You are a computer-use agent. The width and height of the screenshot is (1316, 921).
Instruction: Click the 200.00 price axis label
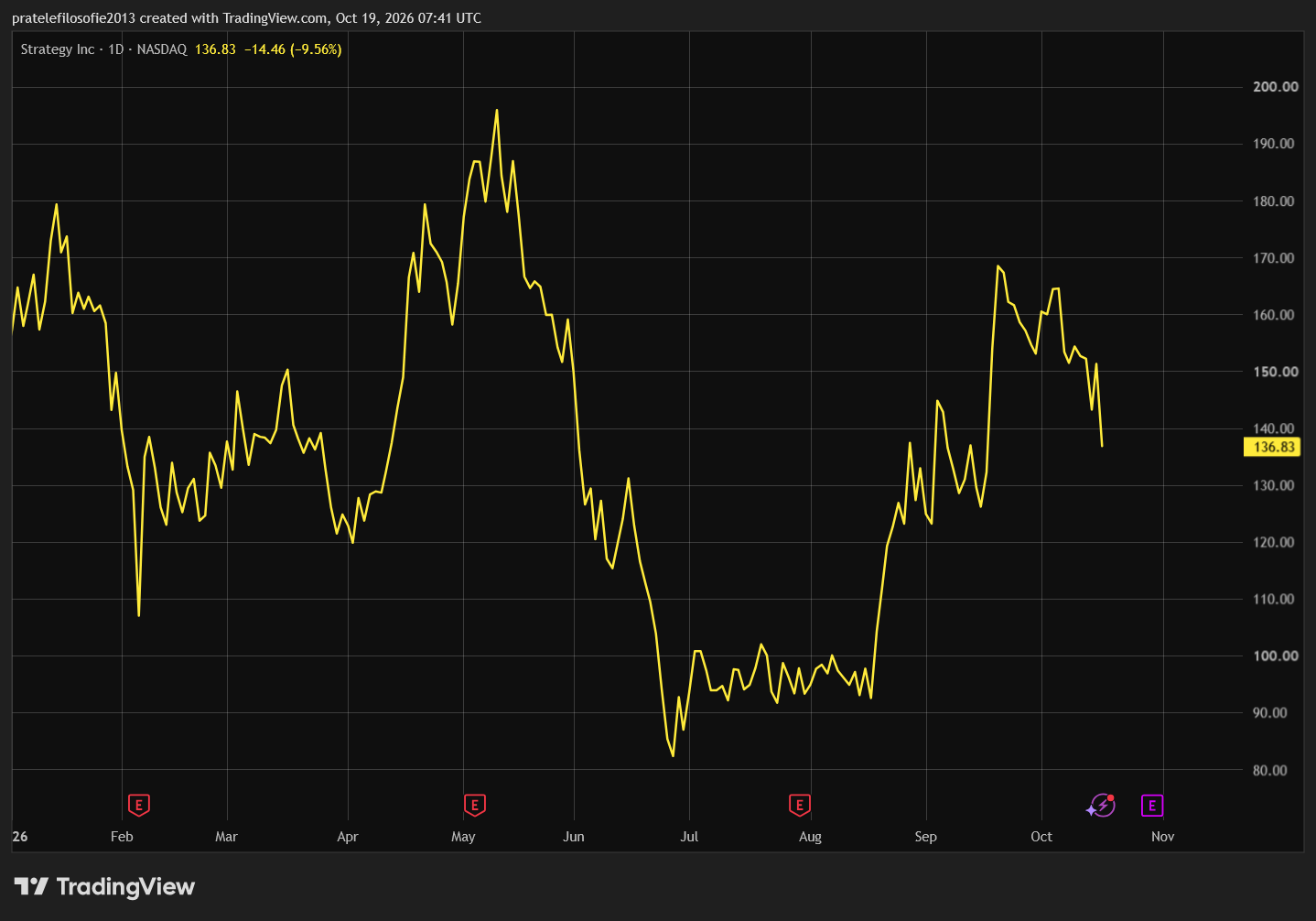(x=1276, y=87)
